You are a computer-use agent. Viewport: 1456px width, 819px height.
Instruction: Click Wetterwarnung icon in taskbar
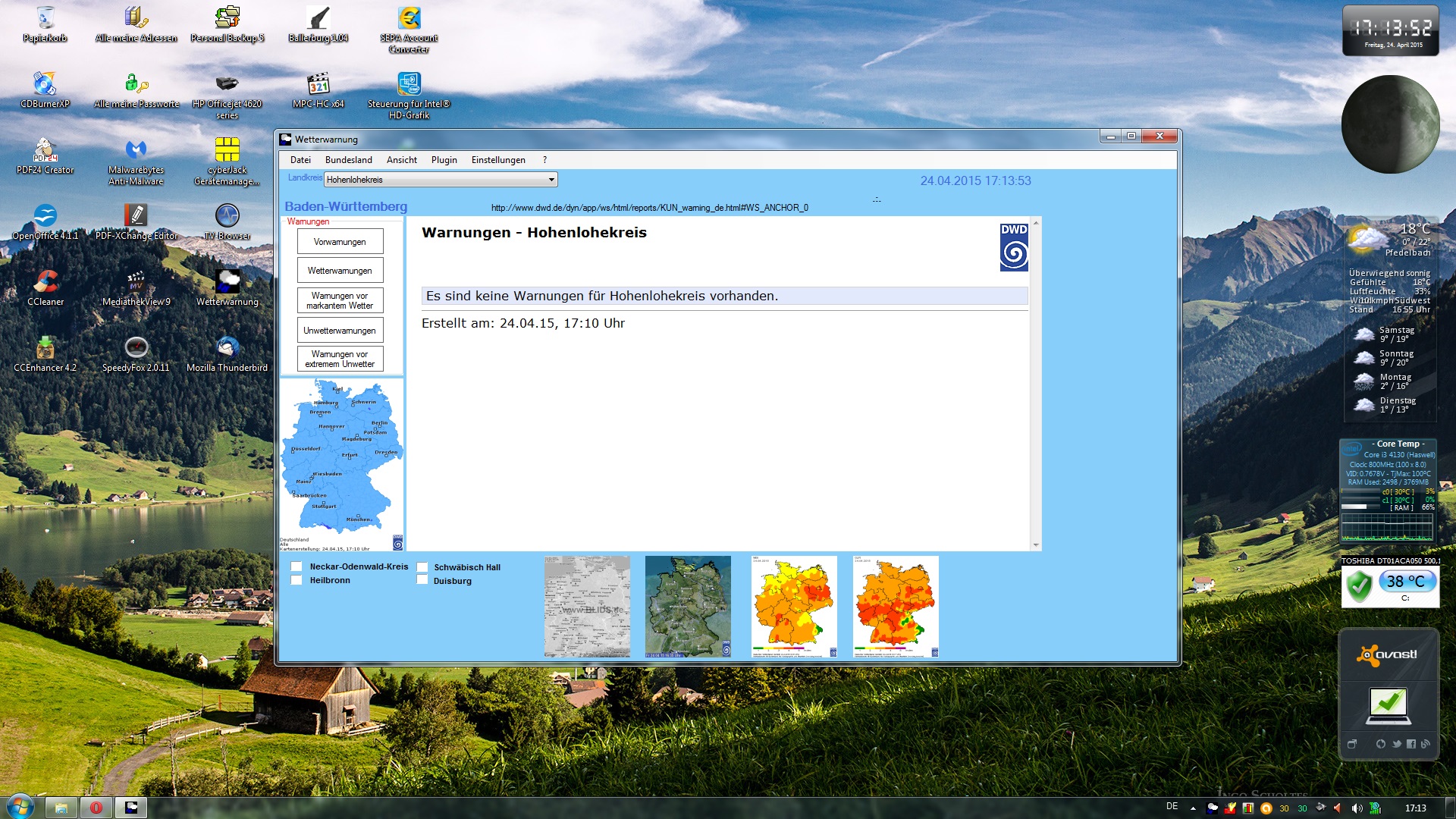click(131, 808)
